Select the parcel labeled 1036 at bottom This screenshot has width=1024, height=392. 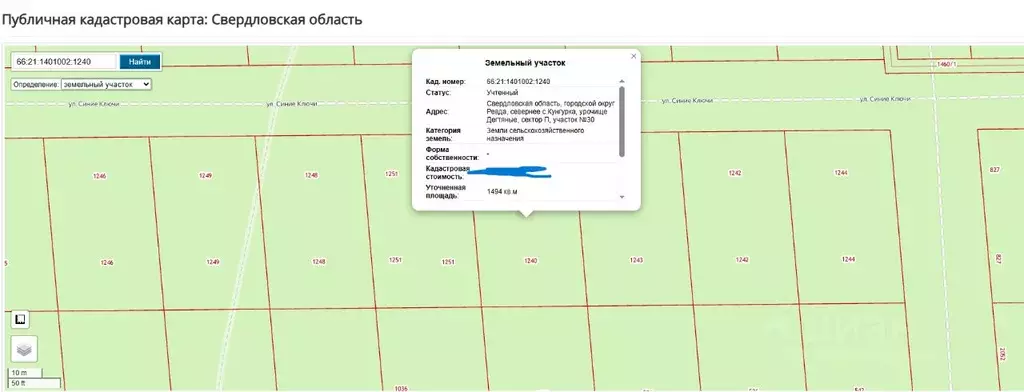point(401,388)
